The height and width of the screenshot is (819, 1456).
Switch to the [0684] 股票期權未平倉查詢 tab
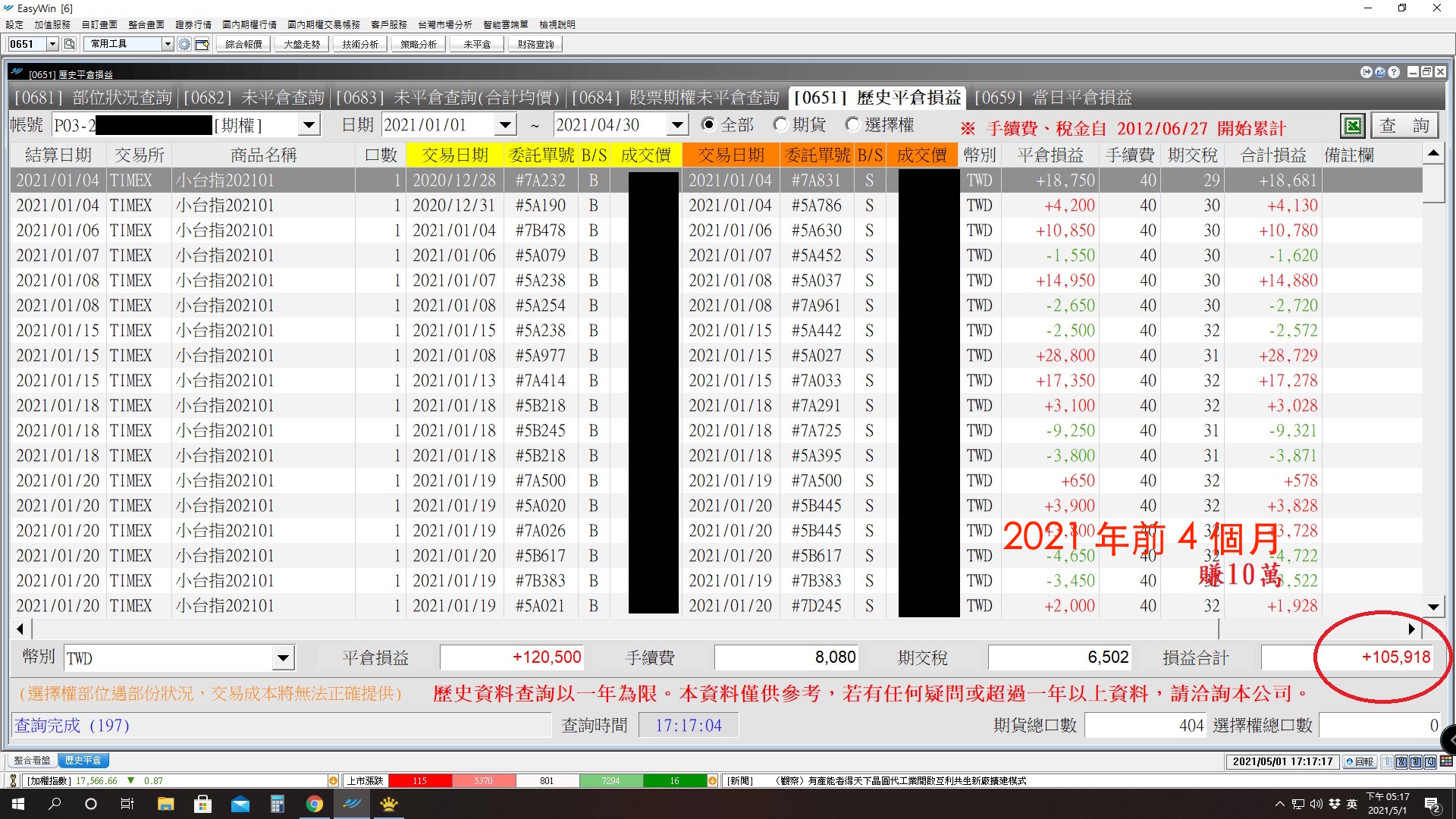(675, 98)
